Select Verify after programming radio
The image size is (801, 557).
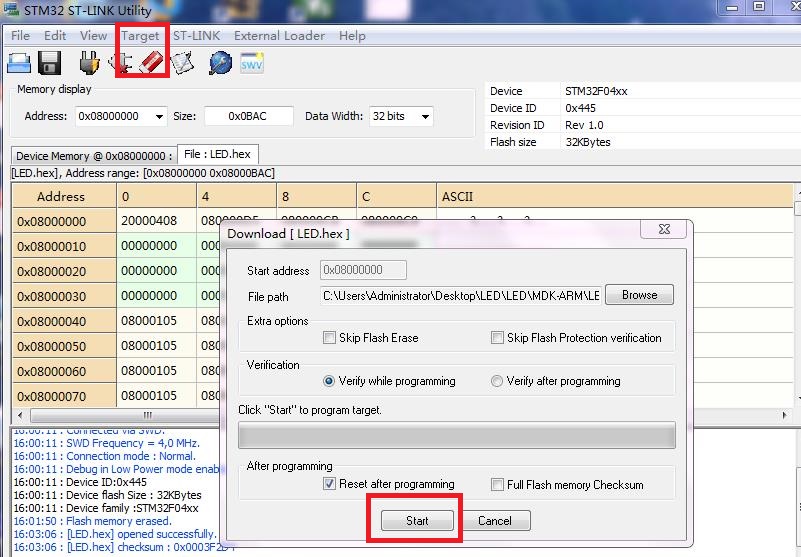(x=497, y=381)
